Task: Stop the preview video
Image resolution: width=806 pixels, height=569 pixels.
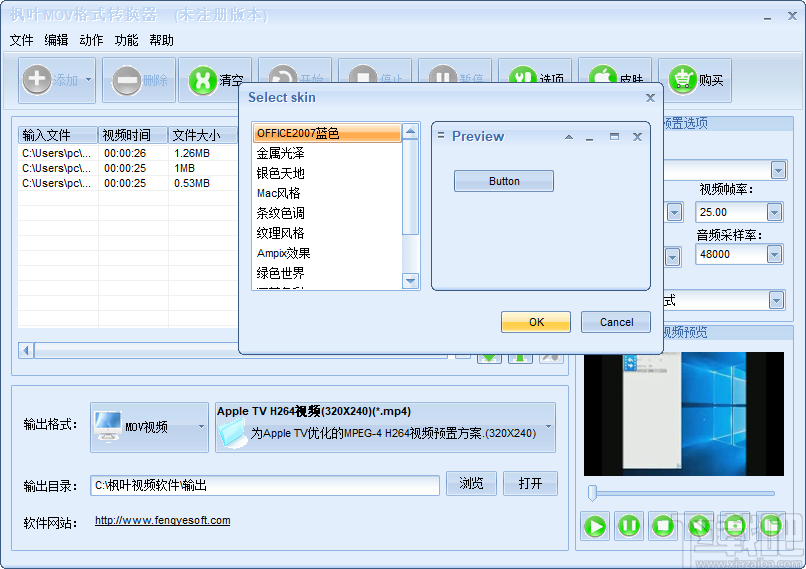Action: (x=663, y=526)
